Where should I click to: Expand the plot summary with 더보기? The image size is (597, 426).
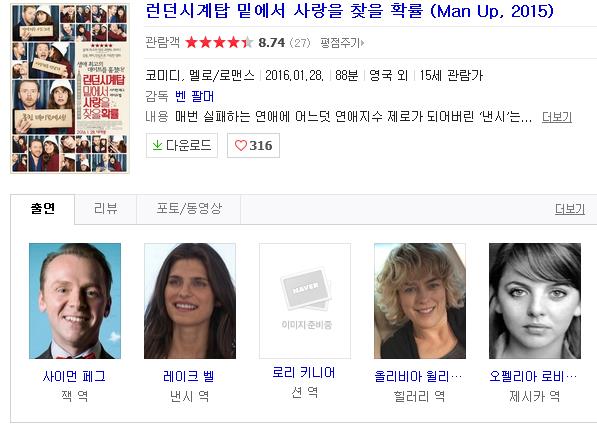tap(557, 117)
